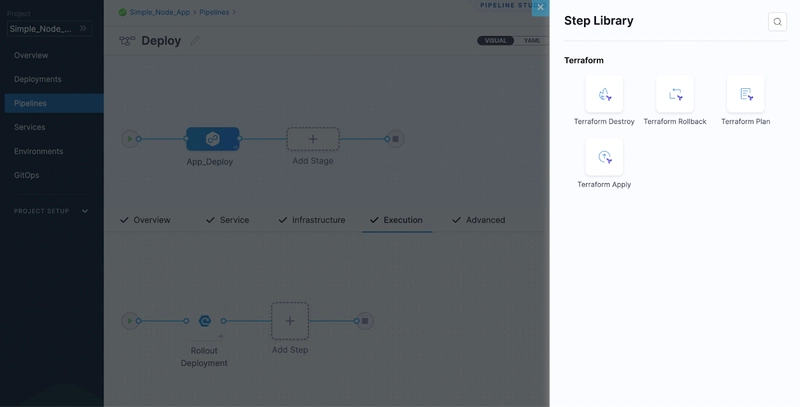Click the Terraform Rollback label
Image resolution: width=800 pixels, height=407 pixels.
pos(675,121)
